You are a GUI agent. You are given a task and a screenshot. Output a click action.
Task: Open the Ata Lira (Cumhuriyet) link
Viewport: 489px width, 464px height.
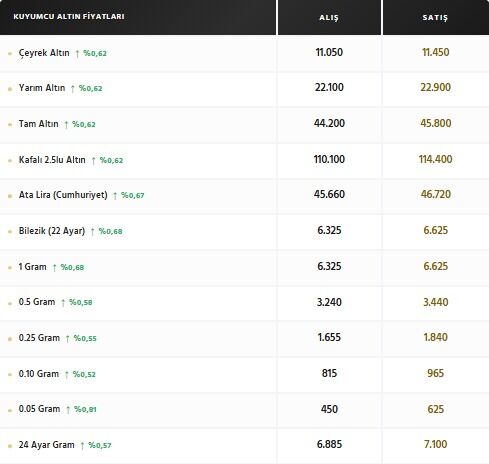click(x=63, y=195)
